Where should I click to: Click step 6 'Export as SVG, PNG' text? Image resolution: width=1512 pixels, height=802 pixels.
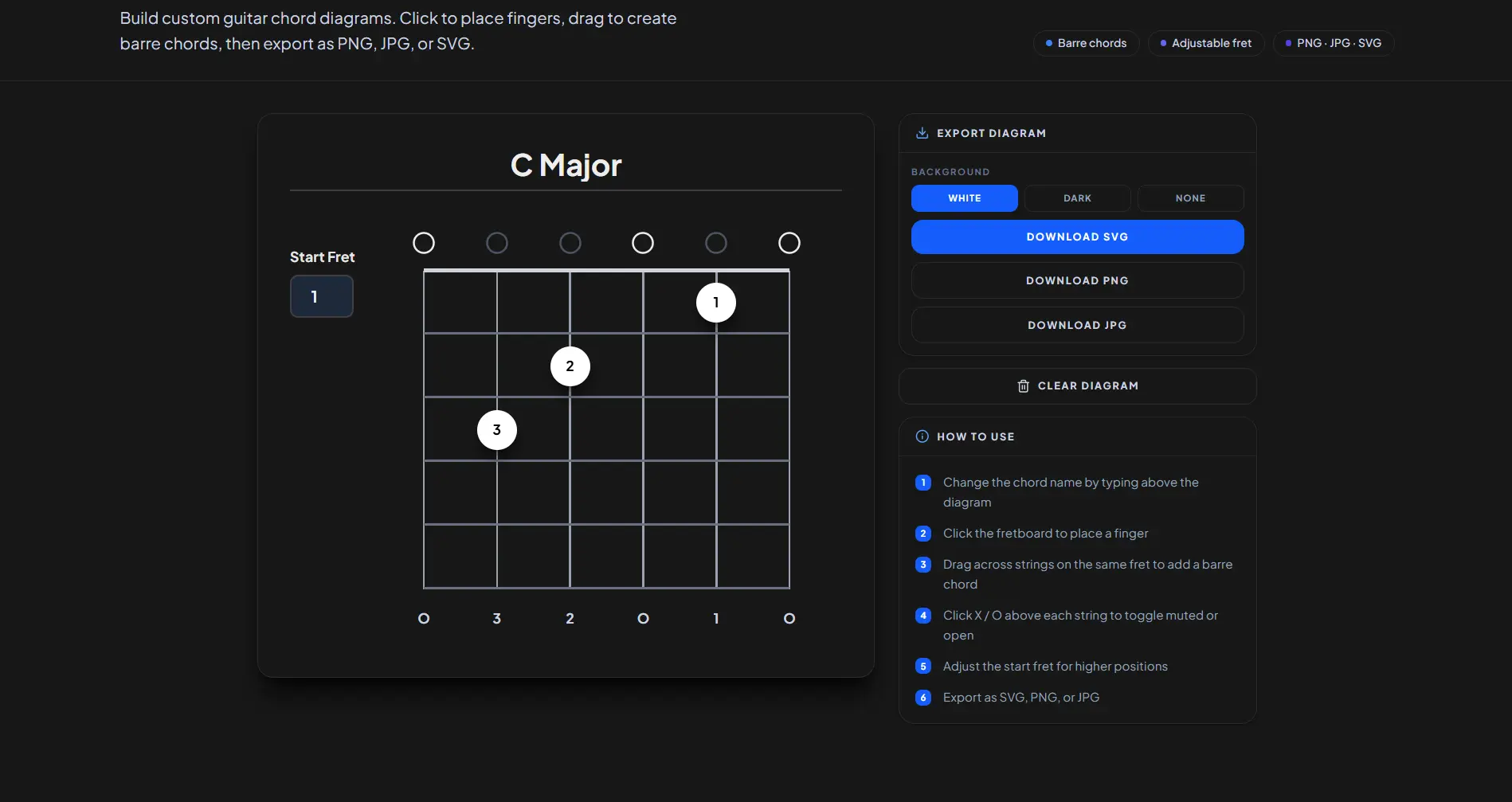1021,698
